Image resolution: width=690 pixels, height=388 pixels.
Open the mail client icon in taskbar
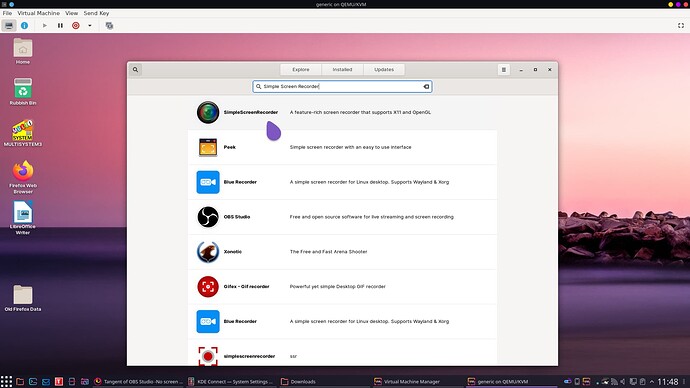46,381
